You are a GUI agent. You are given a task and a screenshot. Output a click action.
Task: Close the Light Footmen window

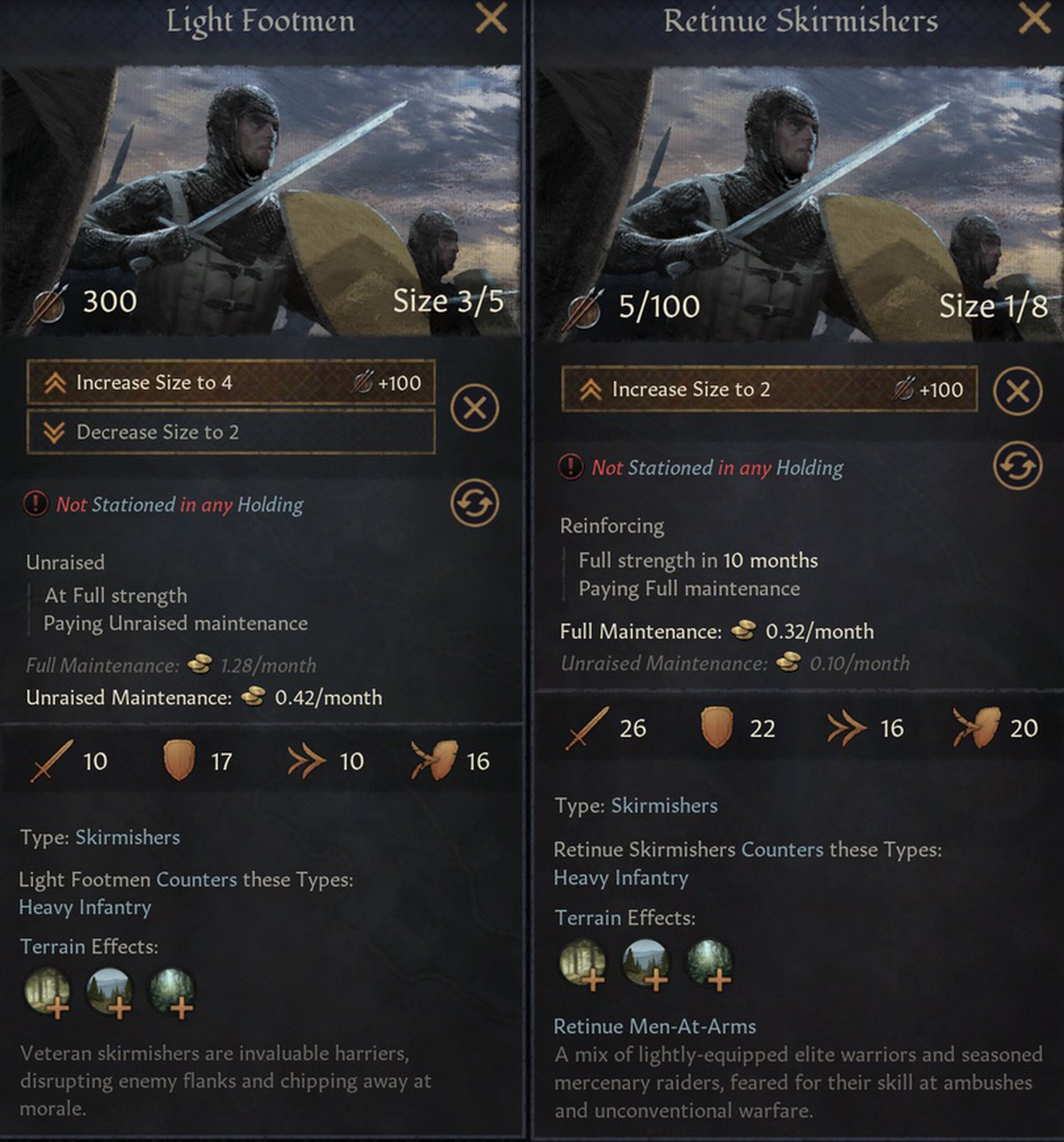click(490, 19)
